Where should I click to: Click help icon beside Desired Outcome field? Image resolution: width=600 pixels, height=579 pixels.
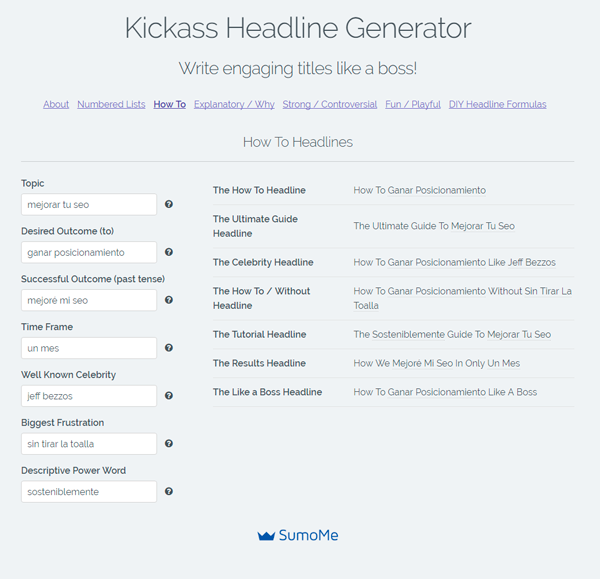[x=169, y=252]
